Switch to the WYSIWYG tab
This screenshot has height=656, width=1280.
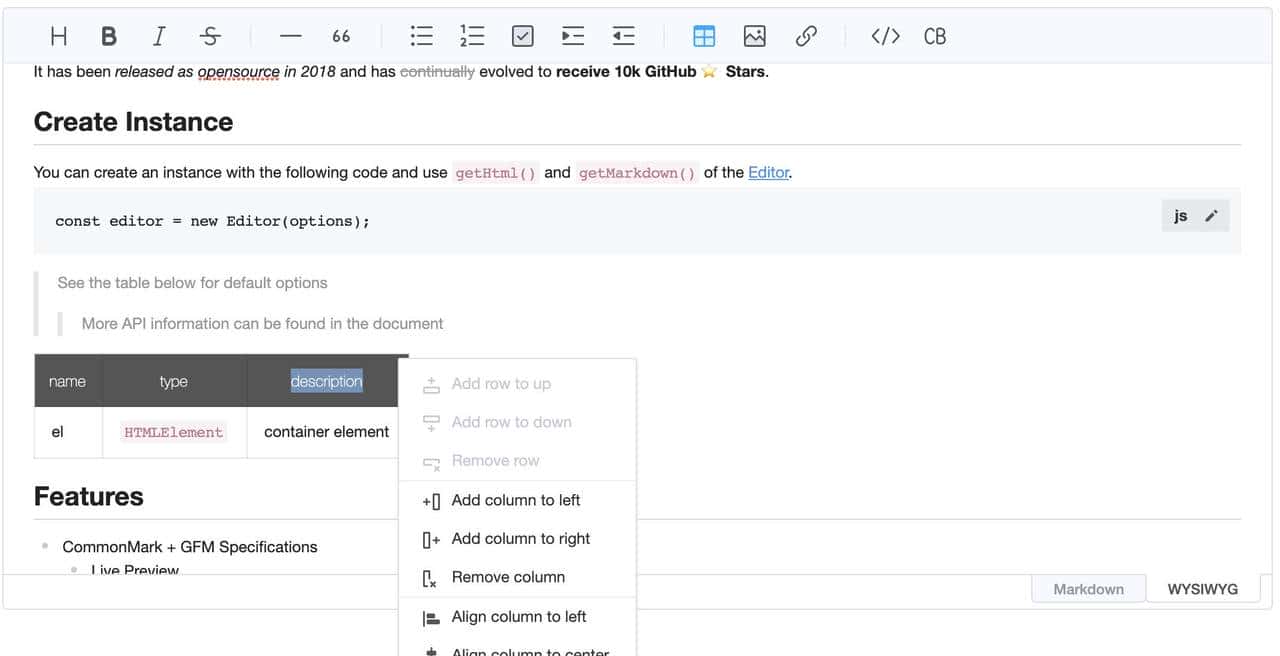(1202, 589)
